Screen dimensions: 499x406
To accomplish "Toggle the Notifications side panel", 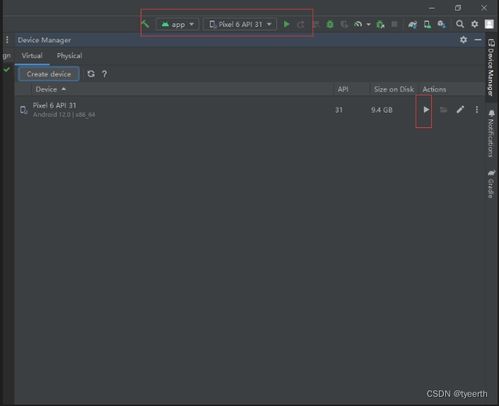I will 491,134.
